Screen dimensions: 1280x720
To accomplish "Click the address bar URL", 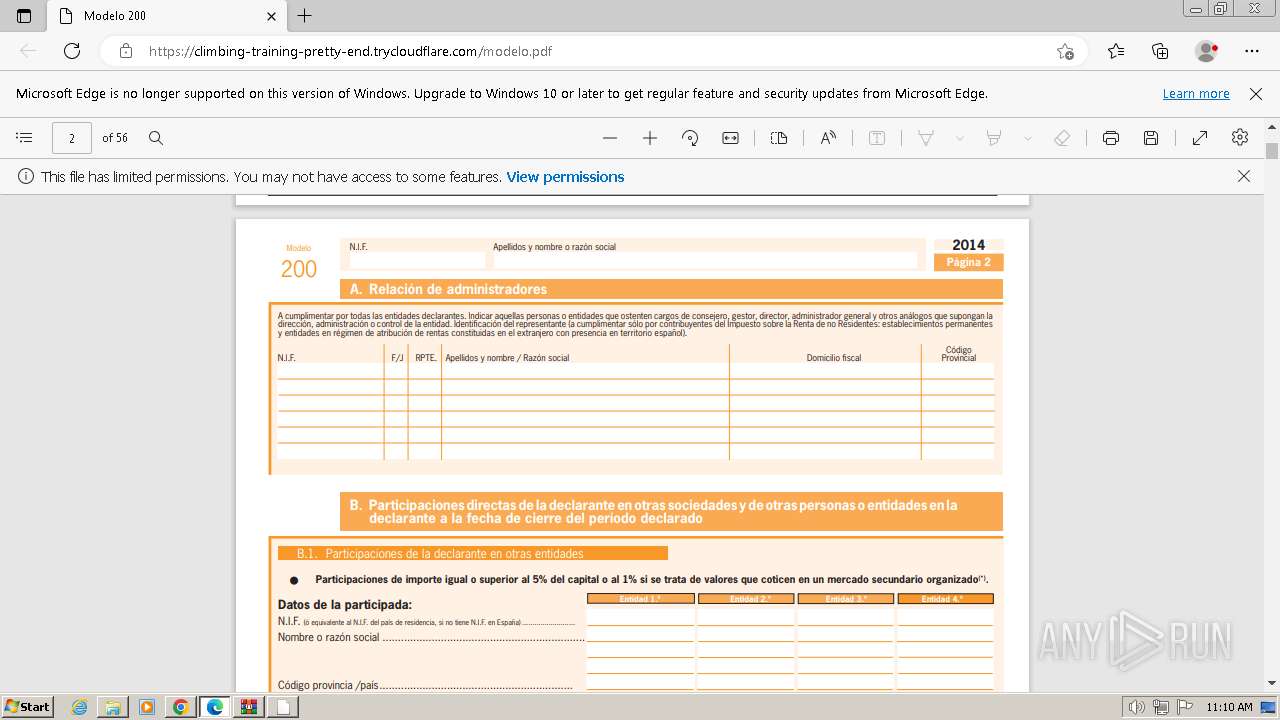I will coord(350,51).
